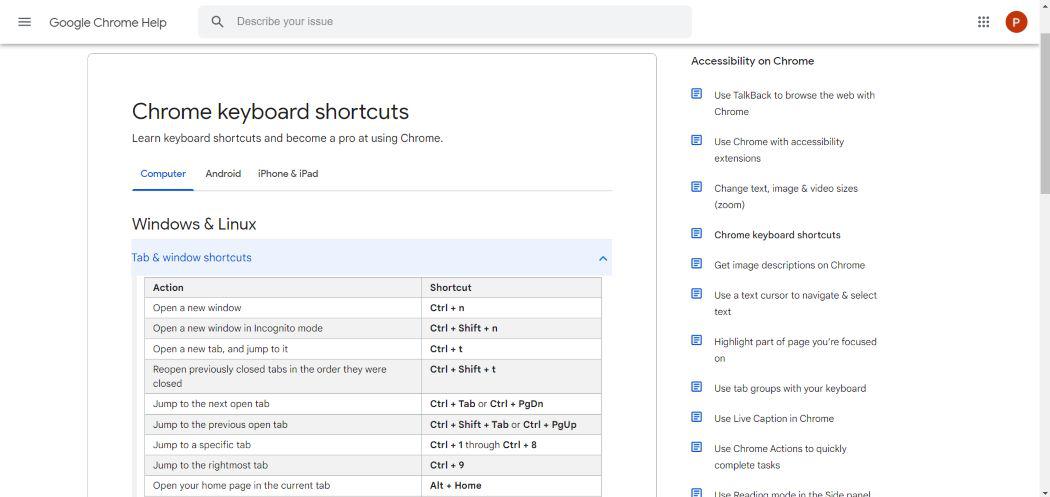Click the article icon beside tab groups link

tap(697, 387)
